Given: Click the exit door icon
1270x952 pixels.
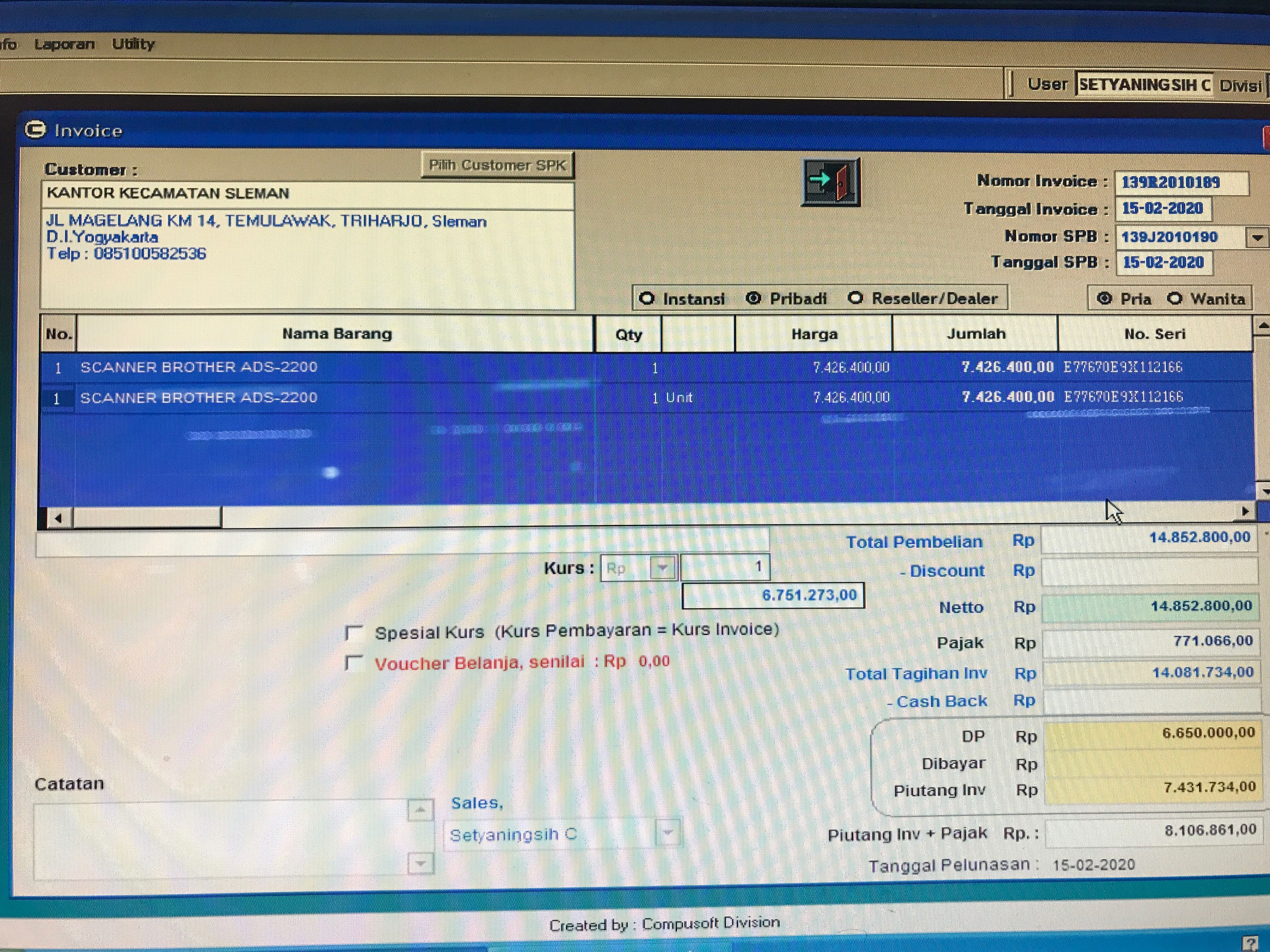Looking at the screenshot, I should (x=831, y=183).
